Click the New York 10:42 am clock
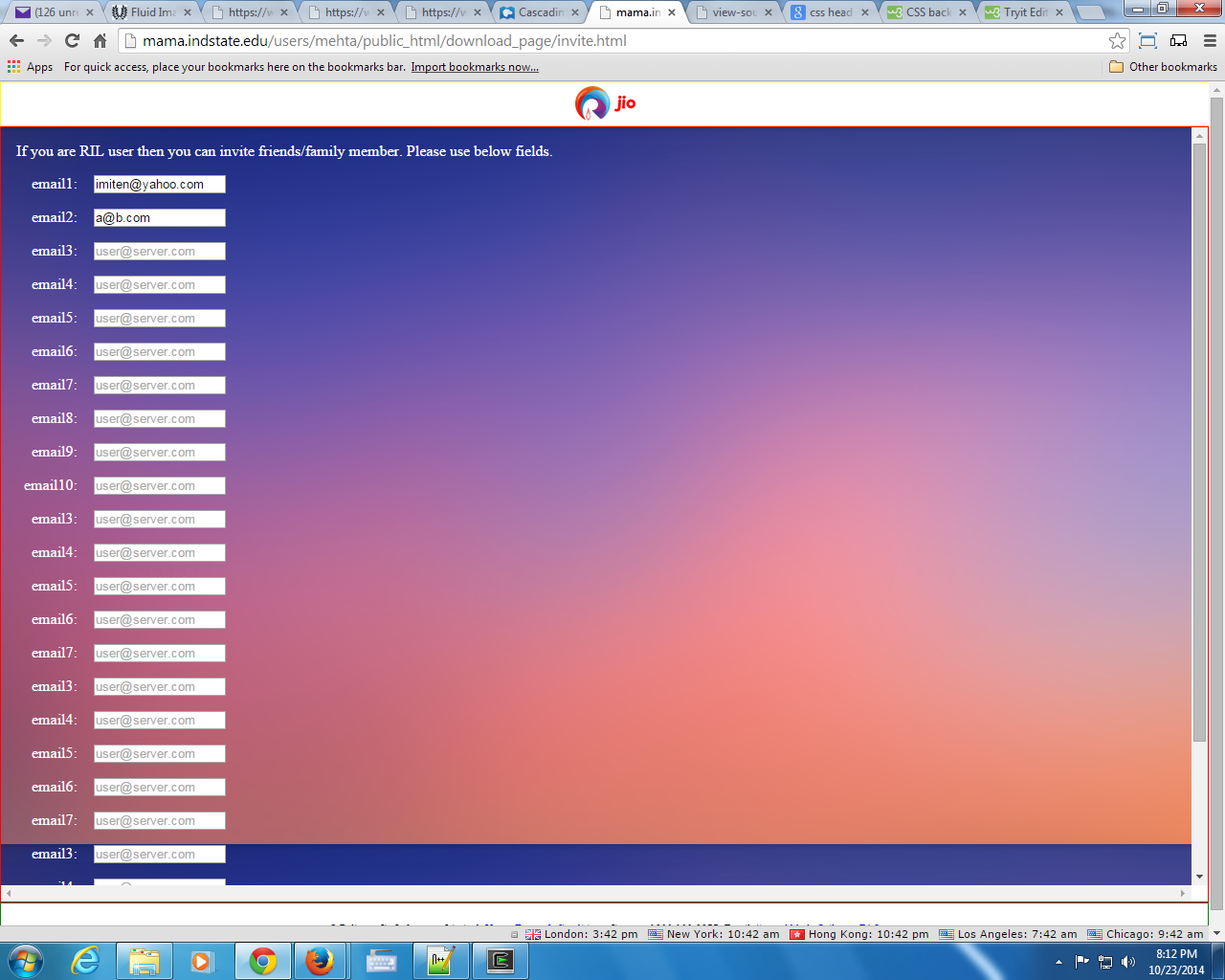This screenshot has height=980, width=1225. tap(714, 934)
